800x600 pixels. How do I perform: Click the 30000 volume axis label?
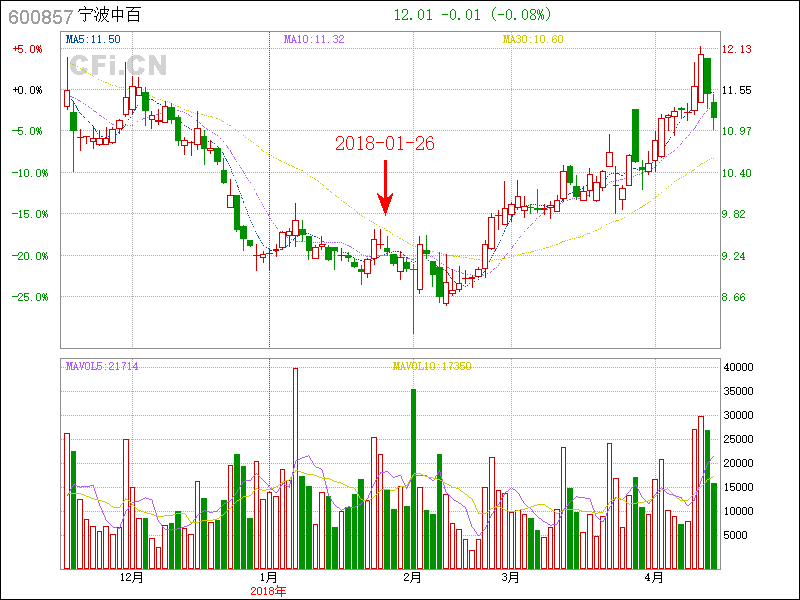(738, 415)
